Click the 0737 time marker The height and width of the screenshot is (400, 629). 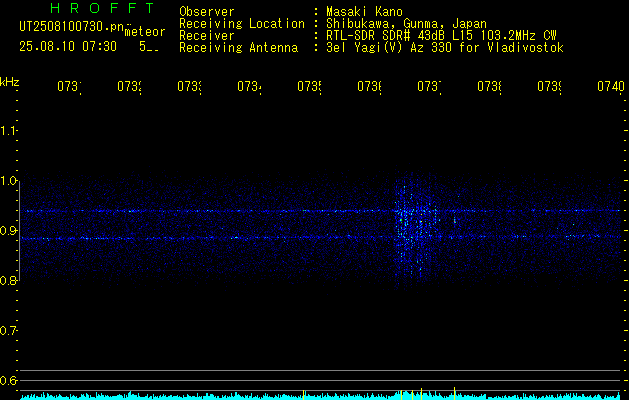click(429, 86)
